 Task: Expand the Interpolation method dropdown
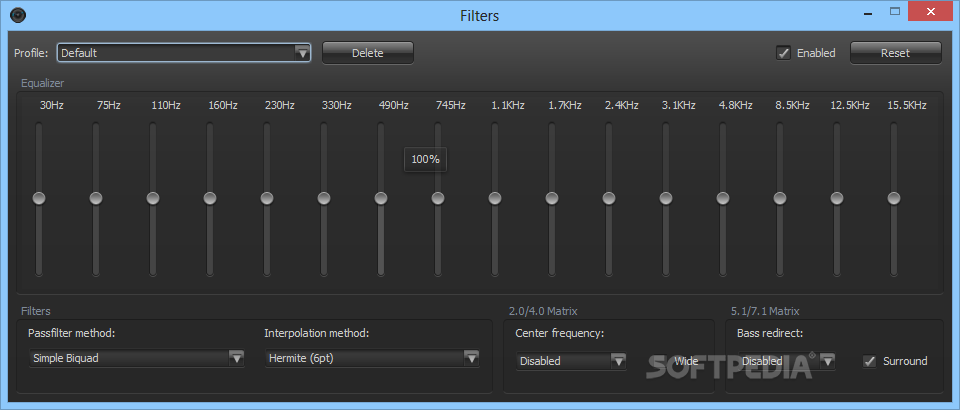[x=372, y=358]
